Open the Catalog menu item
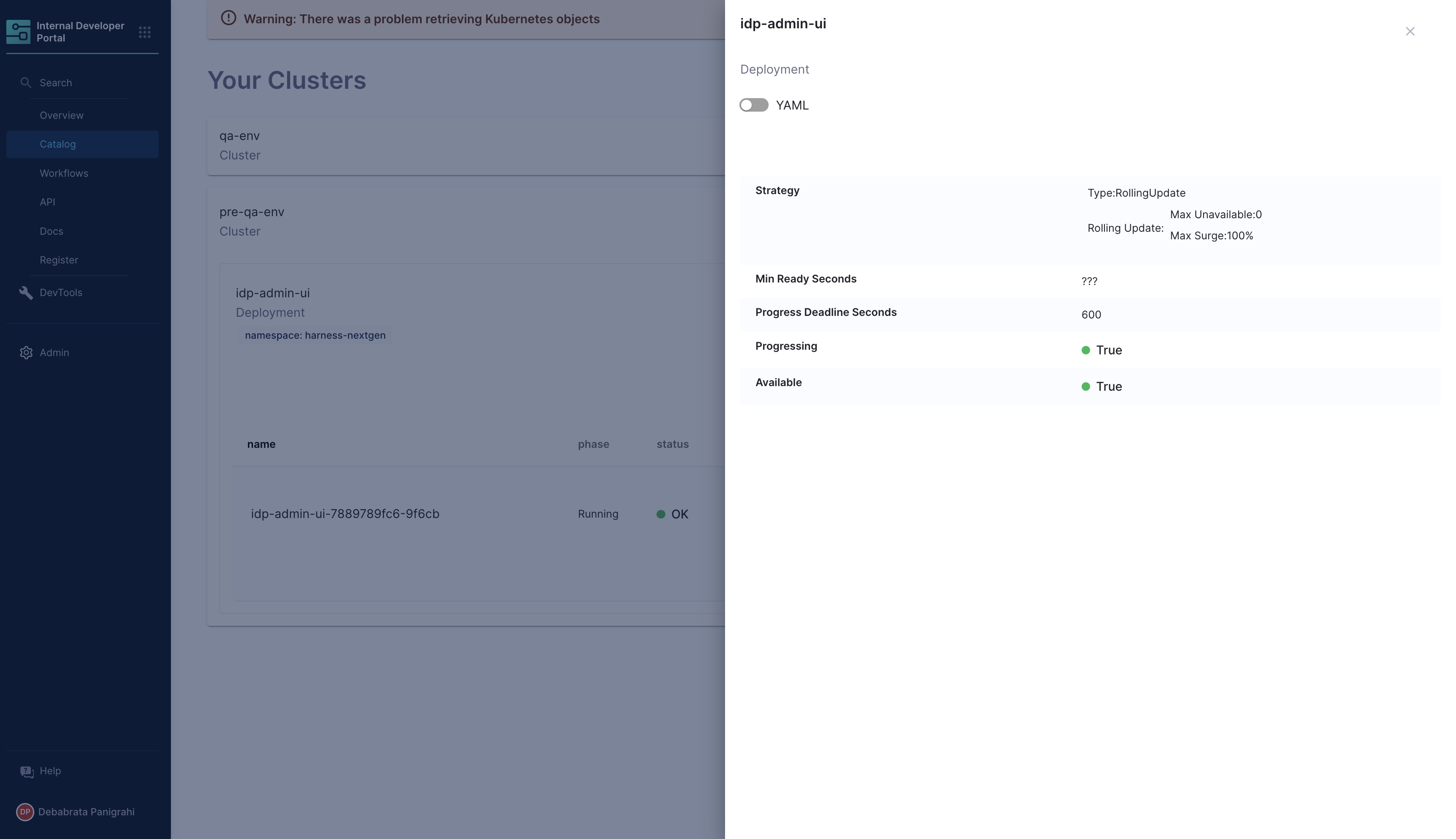1456x839 pixels. point(58,144)
